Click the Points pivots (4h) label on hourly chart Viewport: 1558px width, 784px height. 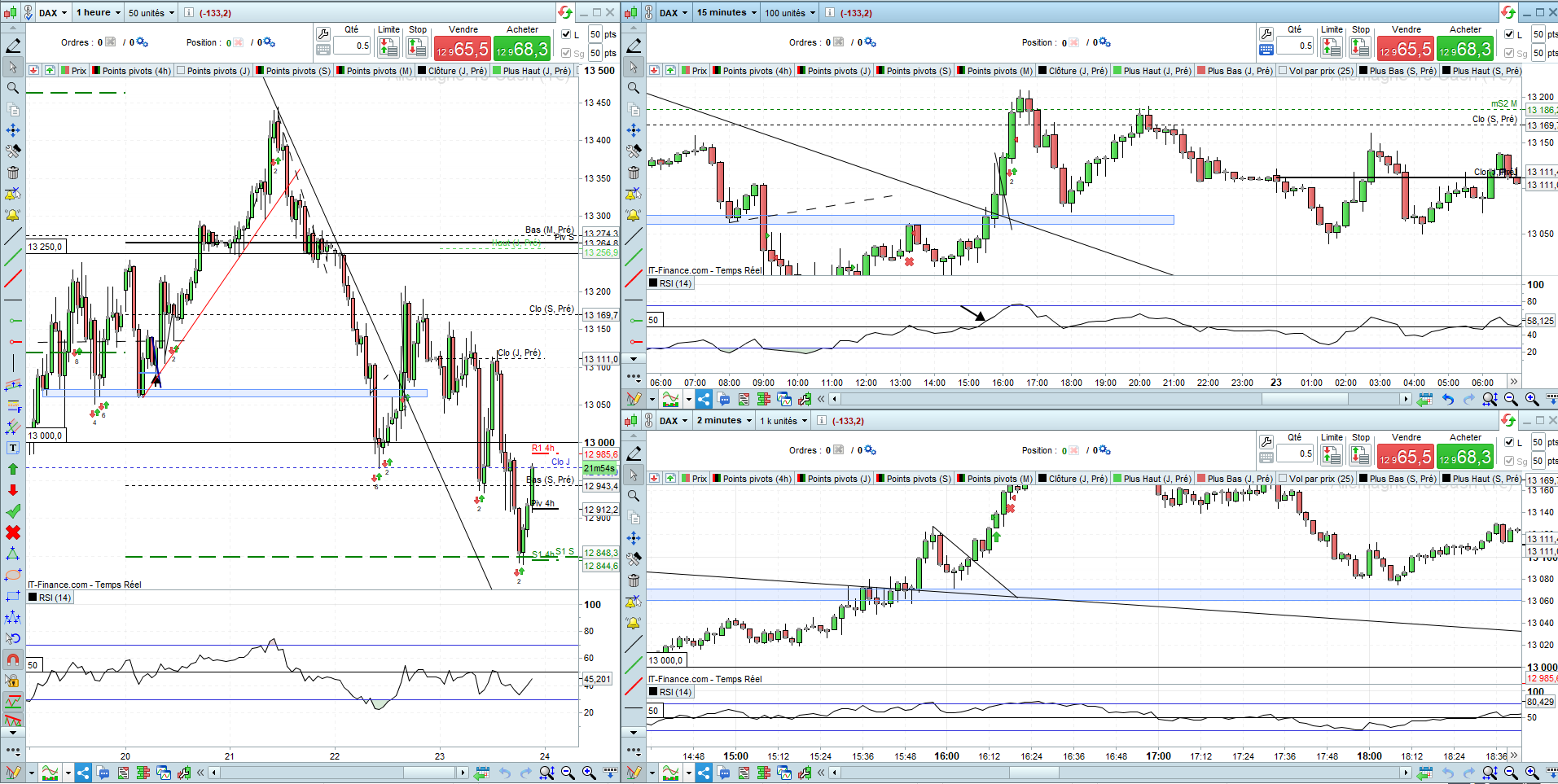[x=136, y=71]
